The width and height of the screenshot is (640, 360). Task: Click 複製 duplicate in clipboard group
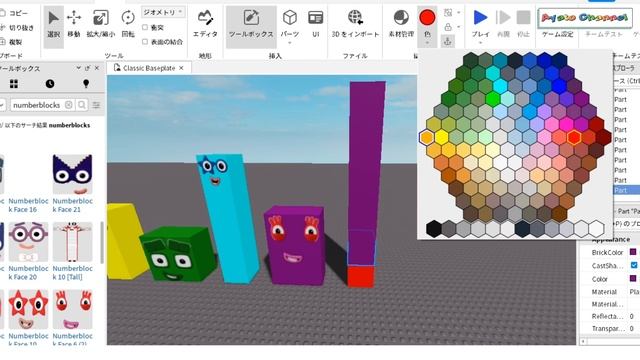(x=11, y=42)
